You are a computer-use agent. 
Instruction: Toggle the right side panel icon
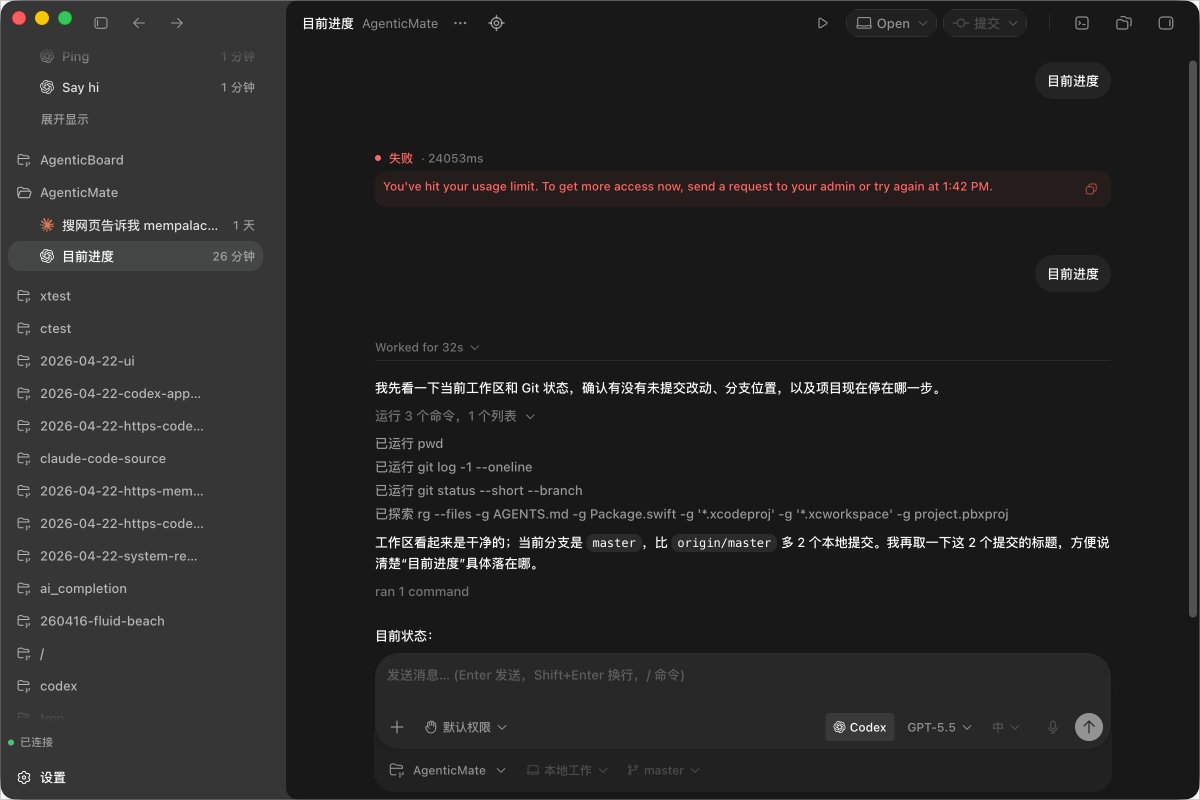coord(1165,23)
